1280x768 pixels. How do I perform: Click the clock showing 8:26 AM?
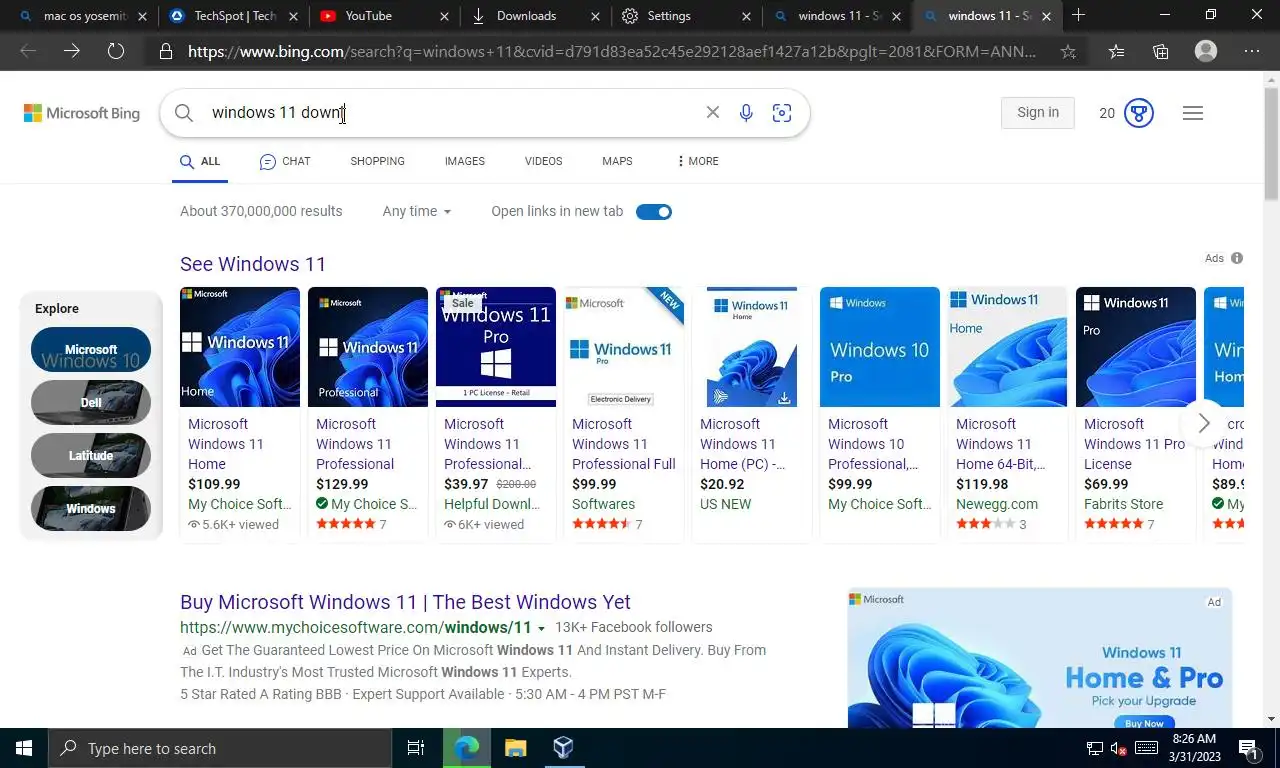[1194, 739]
